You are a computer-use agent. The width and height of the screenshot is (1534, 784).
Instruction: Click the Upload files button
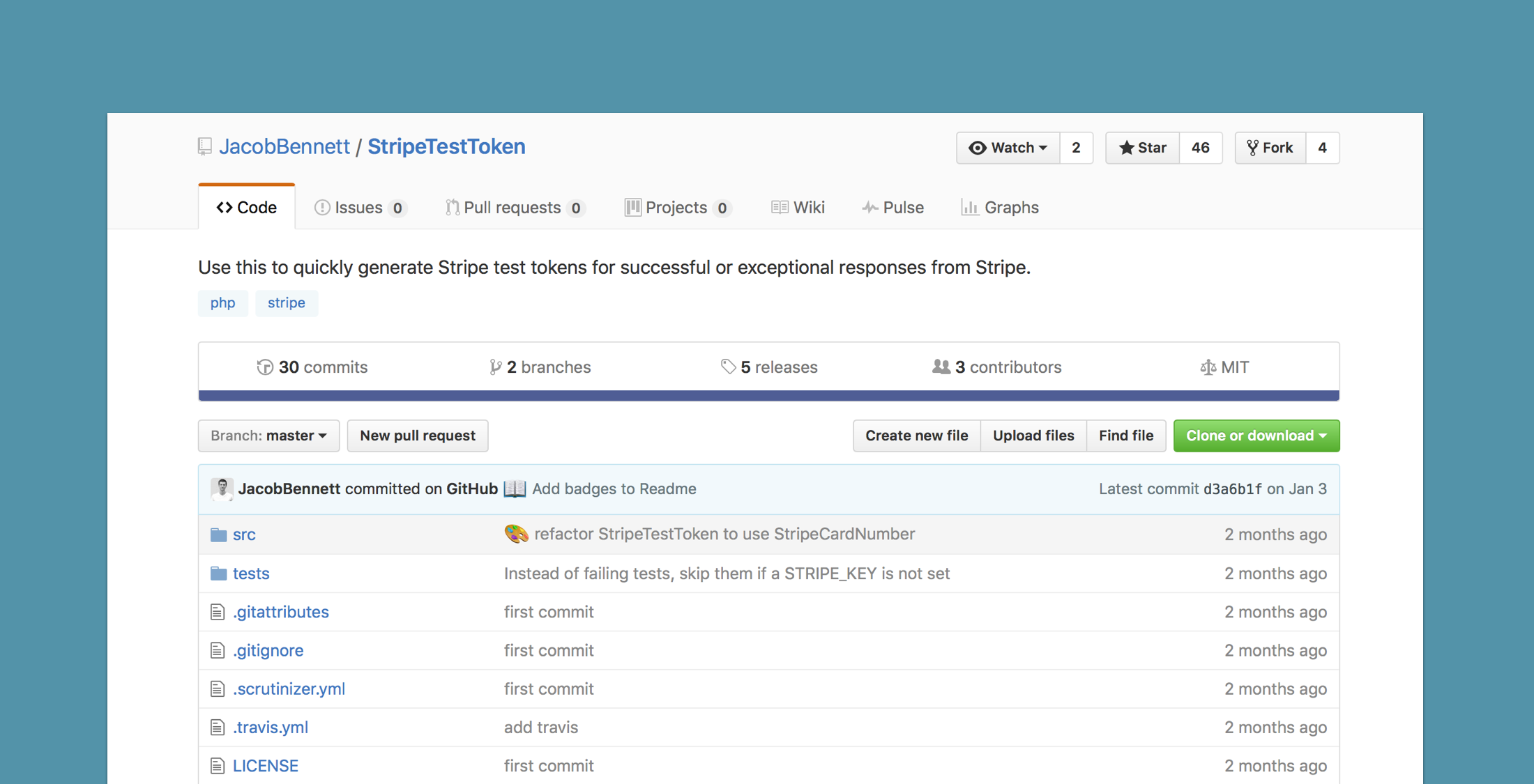pos(1033,436)
